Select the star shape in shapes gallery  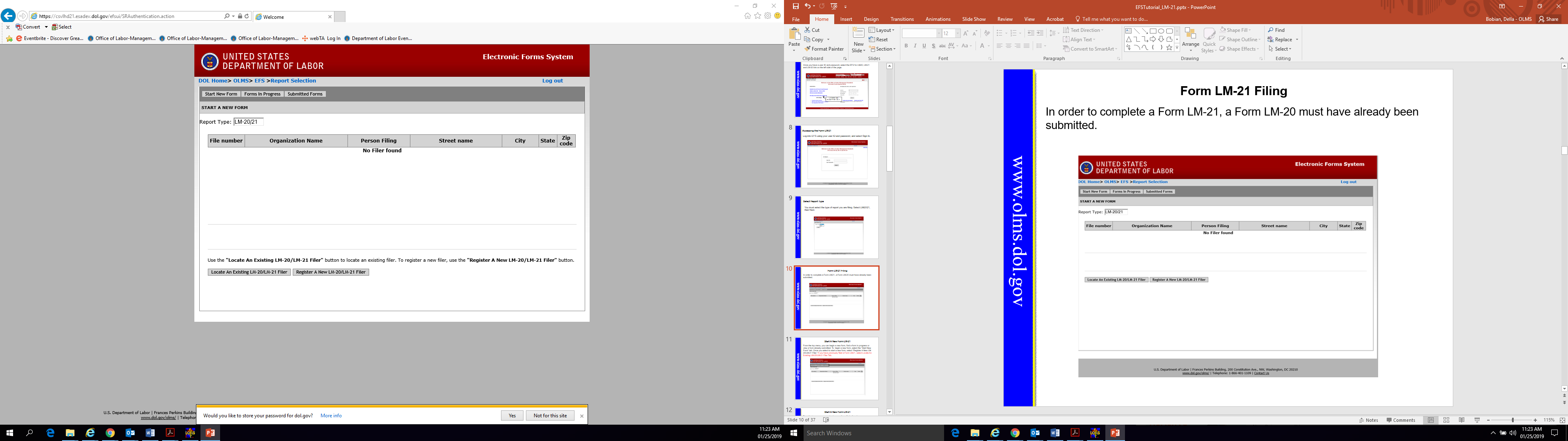point(1169,47)
